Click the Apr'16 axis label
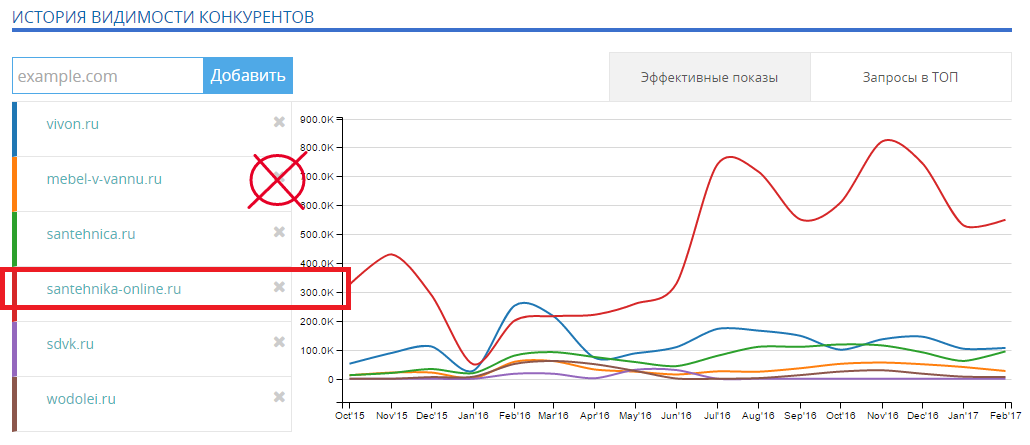Screen dimensions: 1030x445 (x=594, y=416)
